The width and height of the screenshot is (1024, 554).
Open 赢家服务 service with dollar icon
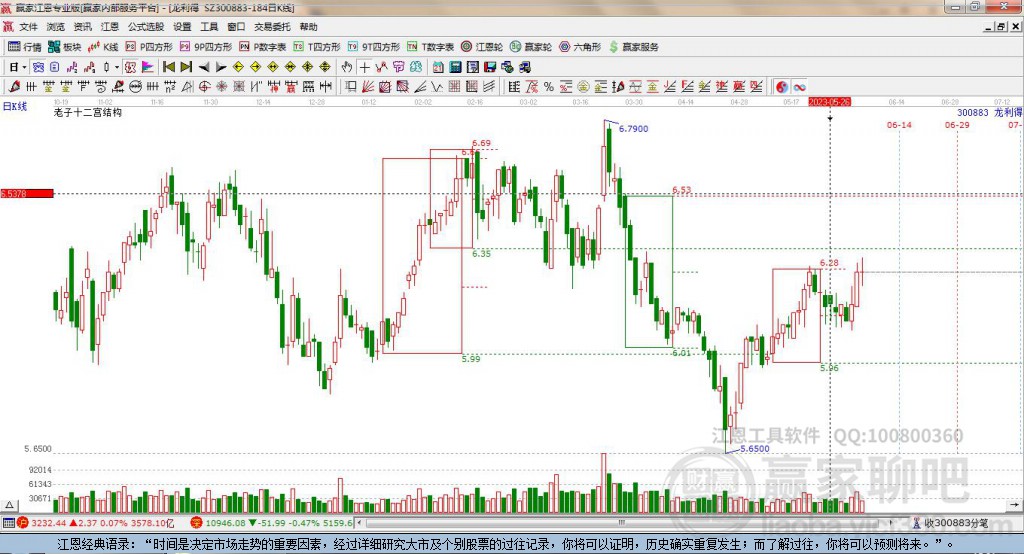(x=633, y=47)
